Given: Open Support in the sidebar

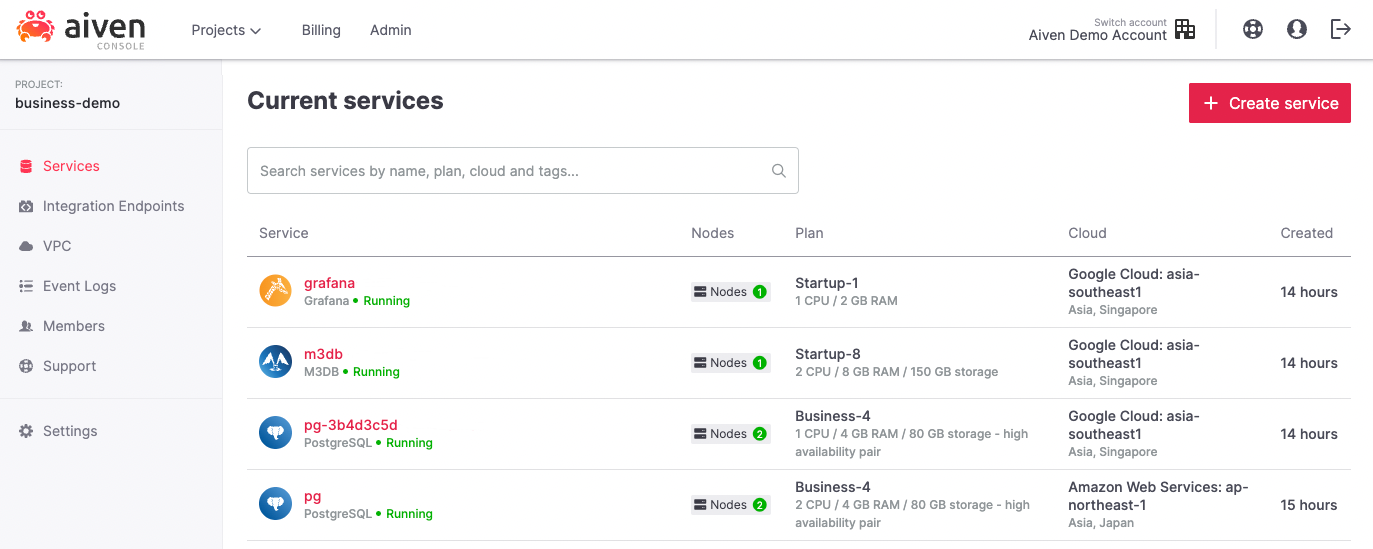Looking at the screenshot, I should coord(69,366).
